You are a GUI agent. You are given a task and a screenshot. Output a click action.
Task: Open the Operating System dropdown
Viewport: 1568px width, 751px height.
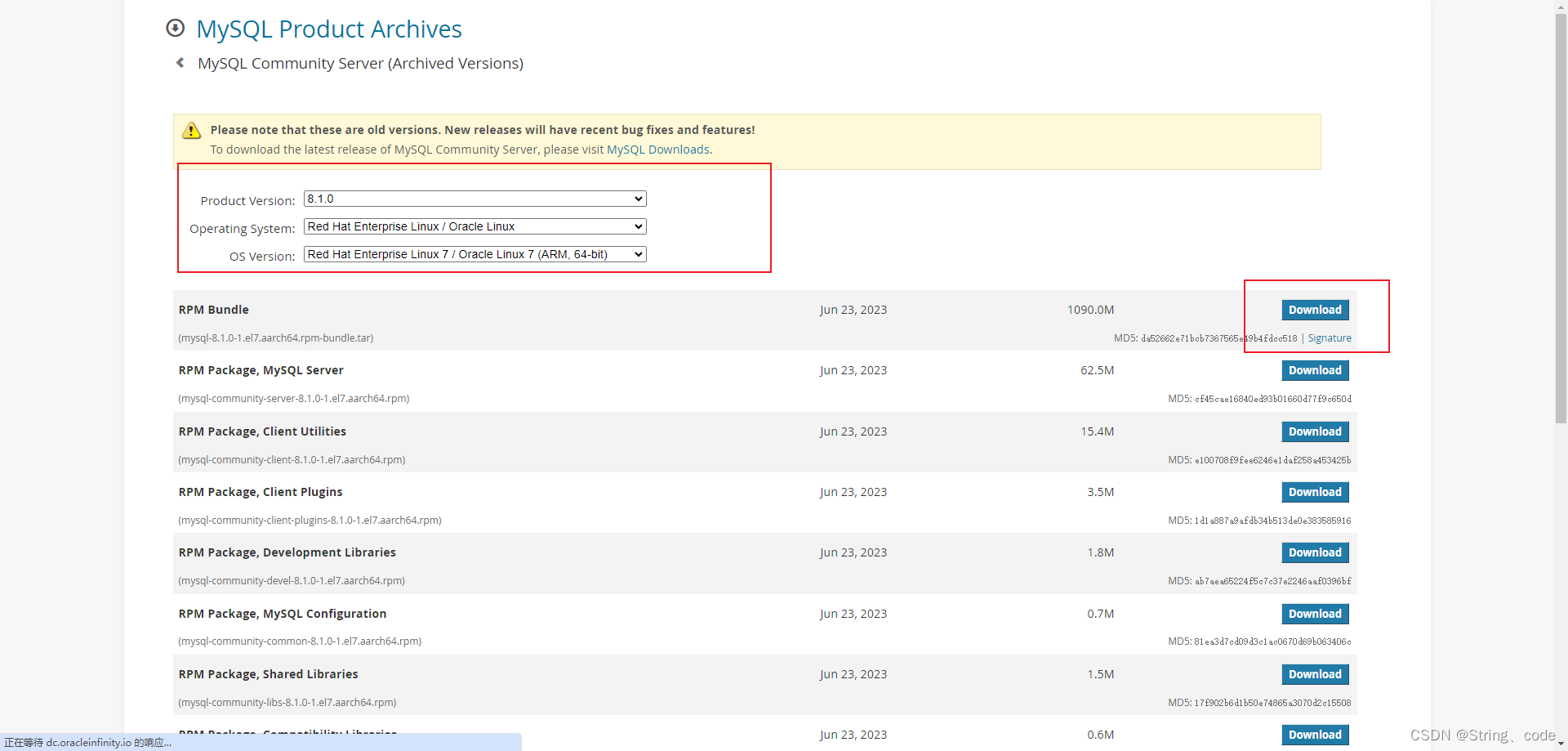click(x=475, y=226)
